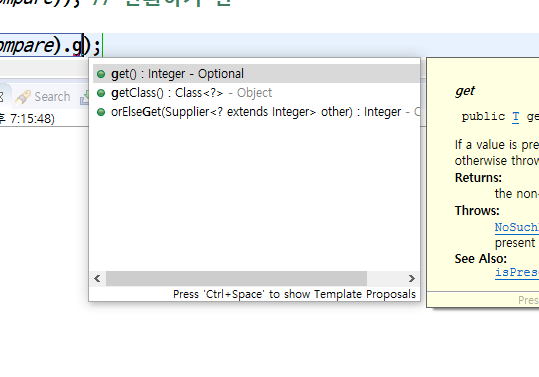Follow the NoSuch... exception link in Javadoc
539x377 pixels.
[517, 227]
